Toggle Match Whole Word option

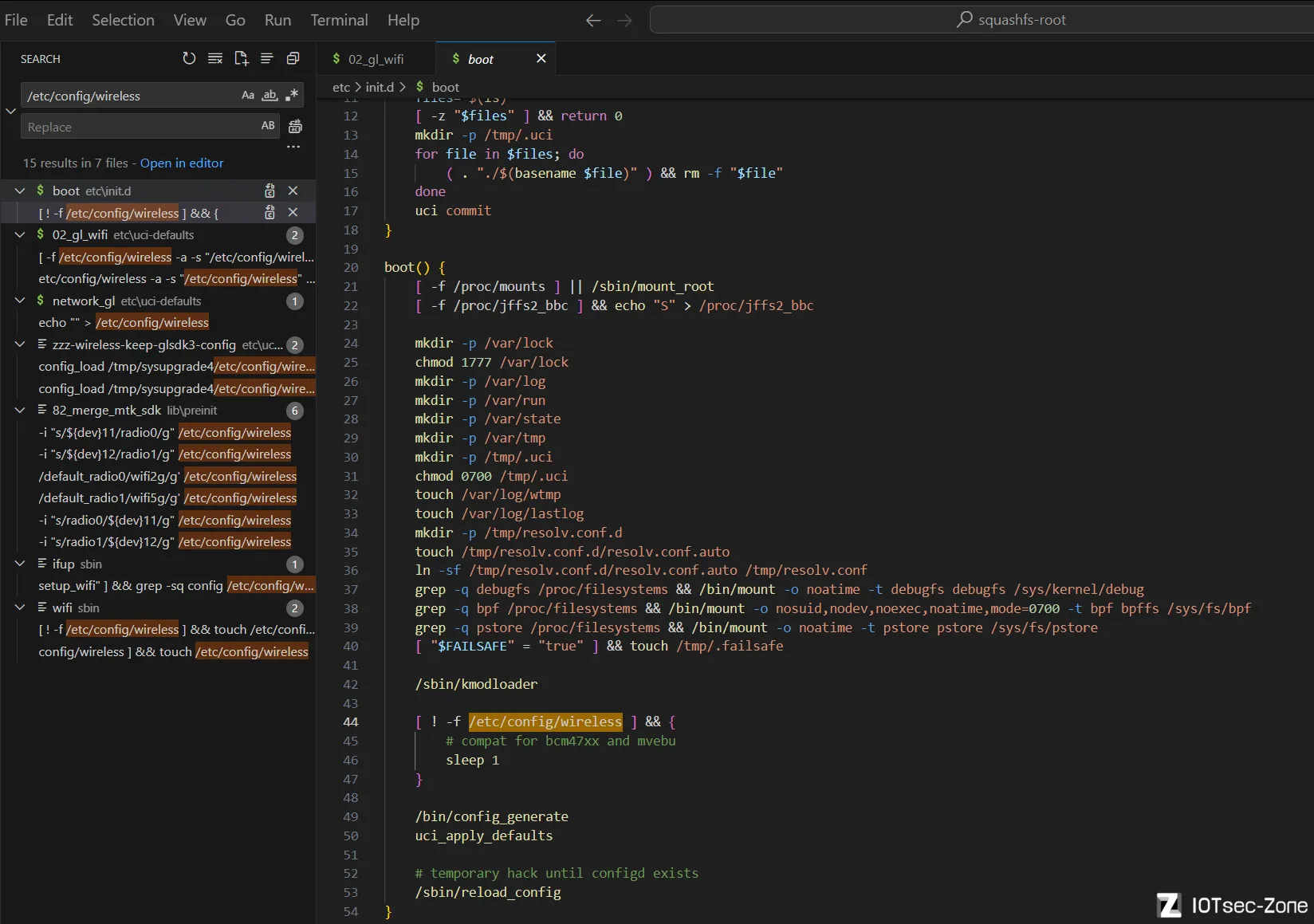[x=270, y=96]
